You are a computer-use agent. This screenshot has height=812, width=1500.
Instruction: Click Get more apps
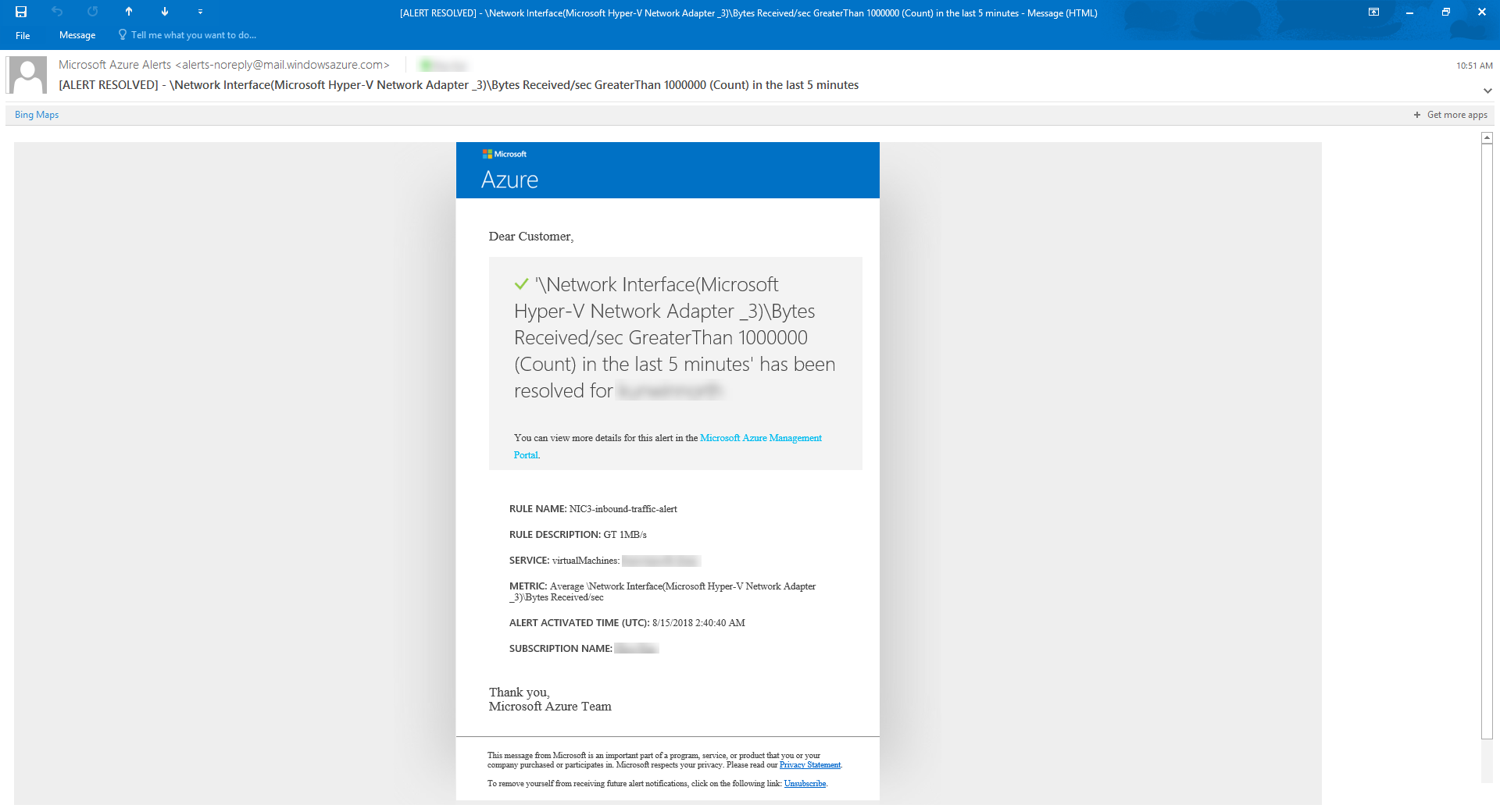pyautogui.click(x=1450, y=115)
